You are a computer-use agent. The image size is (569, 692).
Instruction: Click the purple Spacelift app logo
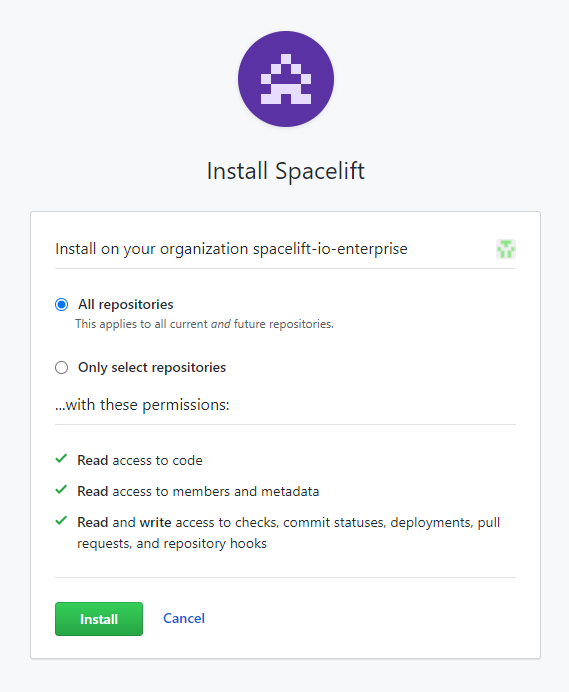pyautogui.click(x=286, y=79)
